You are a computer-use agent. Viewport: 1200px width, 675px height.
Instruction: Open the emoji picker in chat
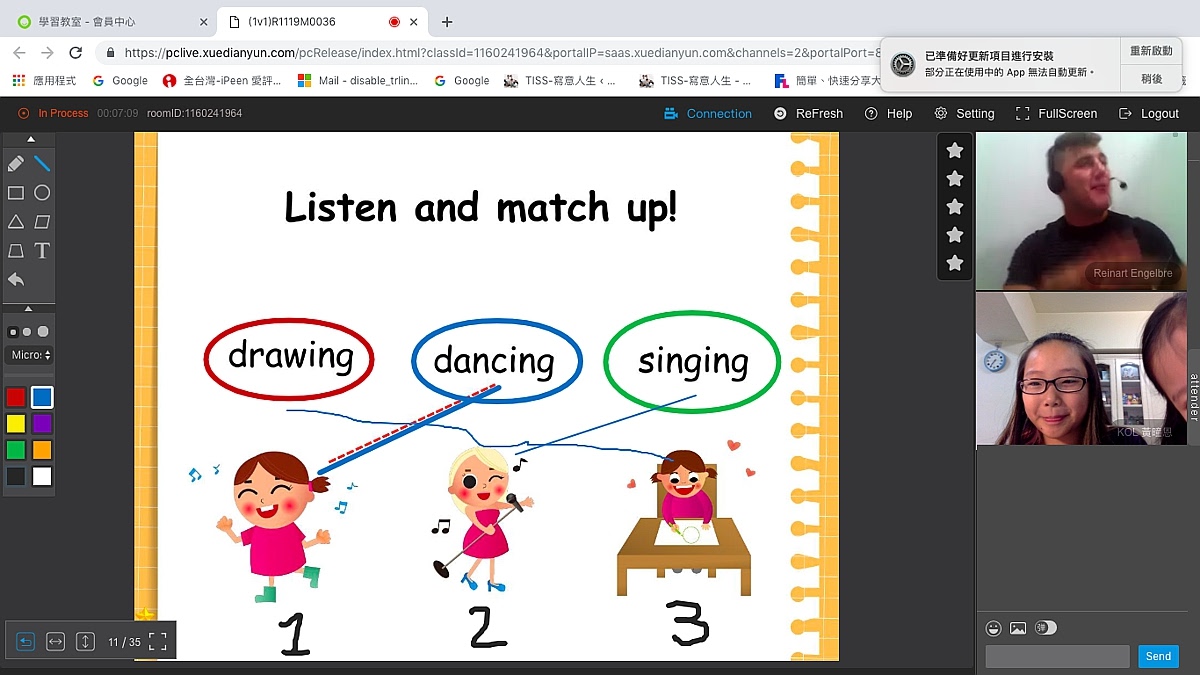coord(994,628)
